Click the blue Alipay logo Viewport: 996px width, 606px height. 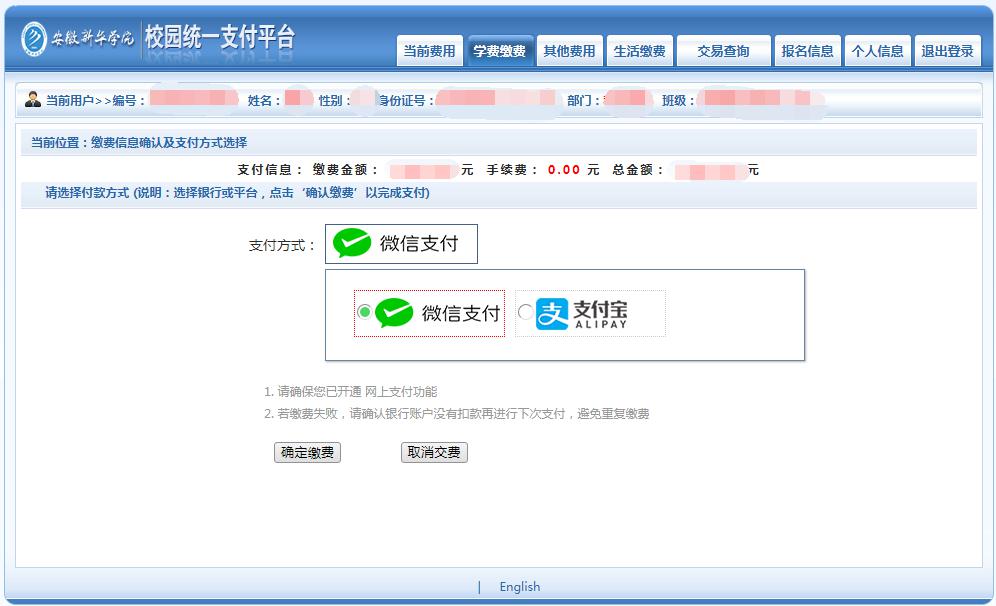tap(552, 314)
